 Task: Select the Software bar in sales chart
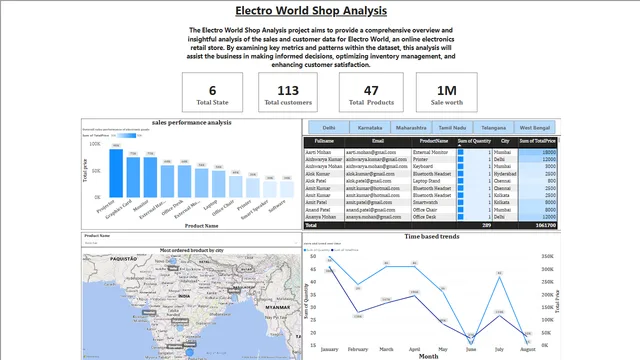pyautogui.click(x=287, y=189)
